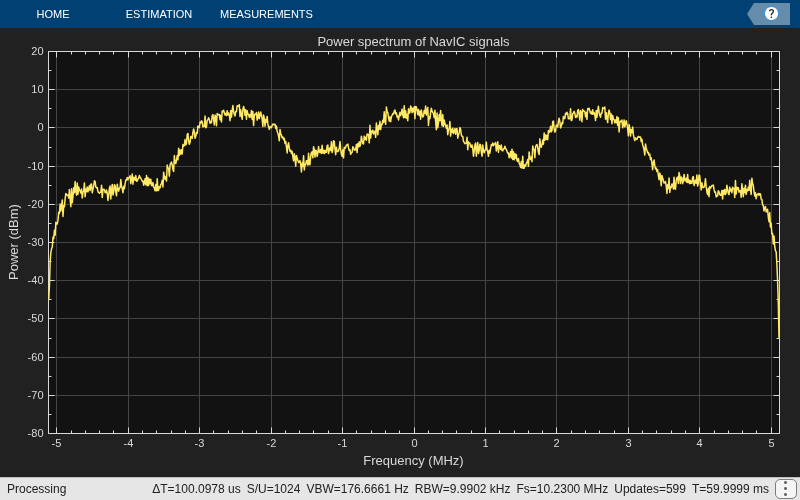
Task: Open the ESTIMATION tab
Action: (159, 14)
